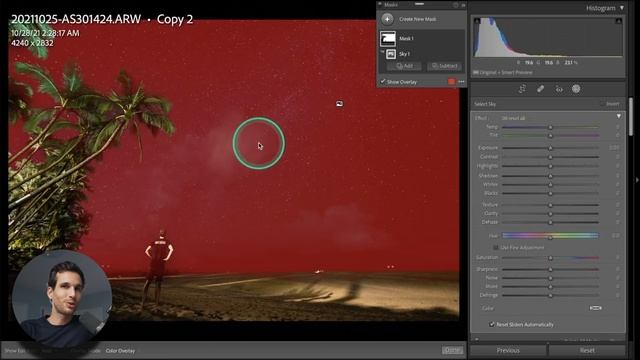The width and height of the screenshot is (640, 360).
Task: Select the Mask 1 thumbnail
Action: [x=388, y=38]
